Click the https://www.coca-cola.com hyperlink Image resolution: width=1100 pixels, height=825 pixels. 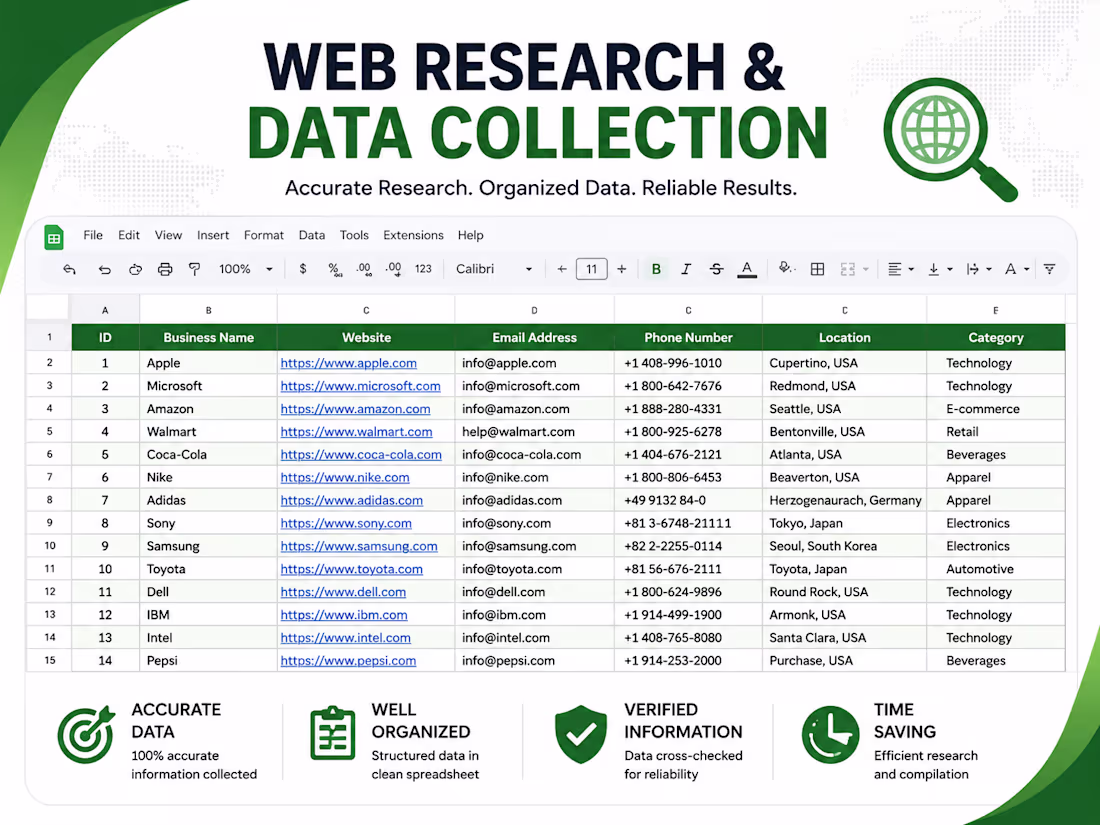(361, 455)
